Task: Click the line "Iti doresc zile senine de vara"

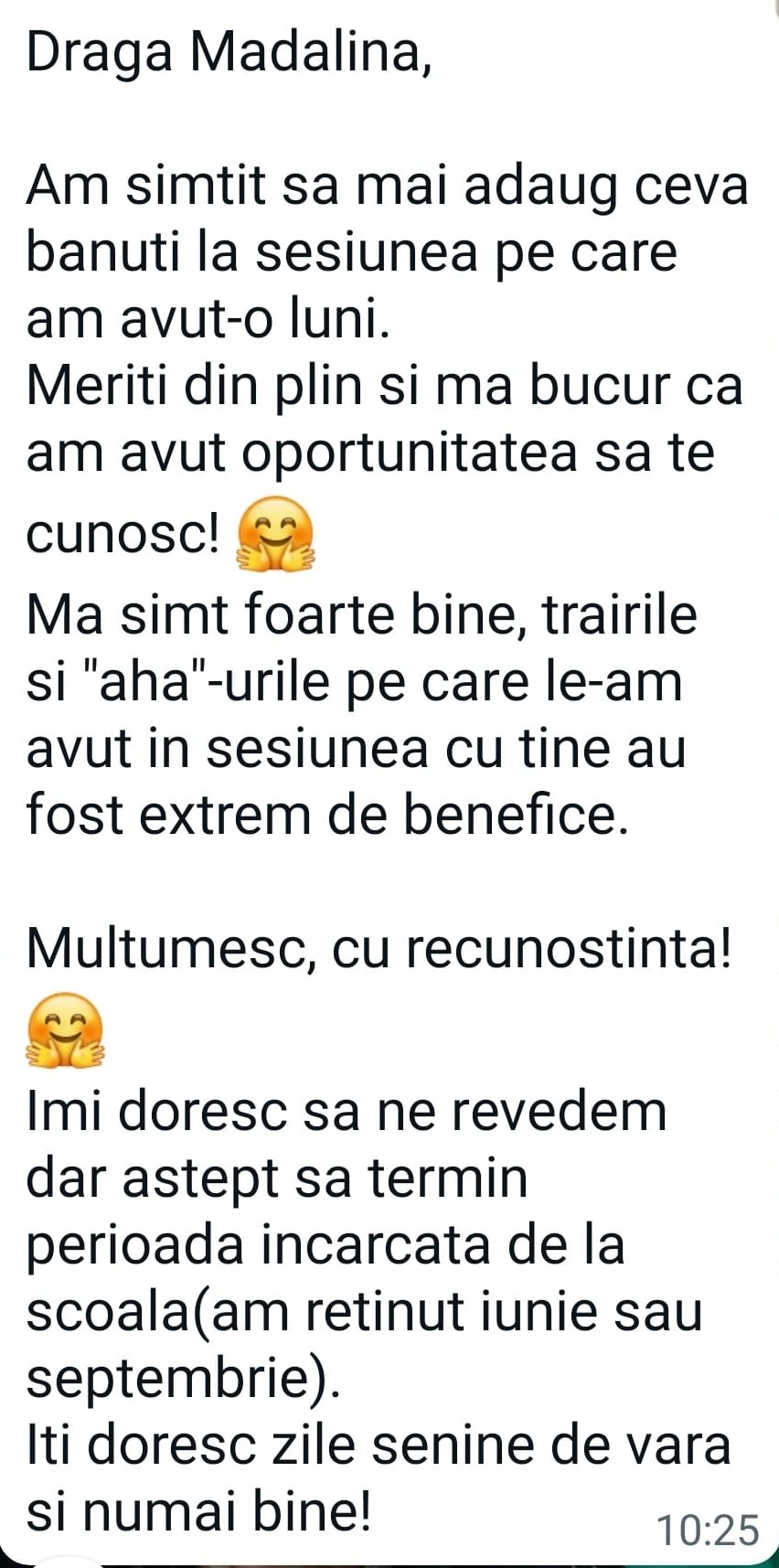Action: point(379,1445)
